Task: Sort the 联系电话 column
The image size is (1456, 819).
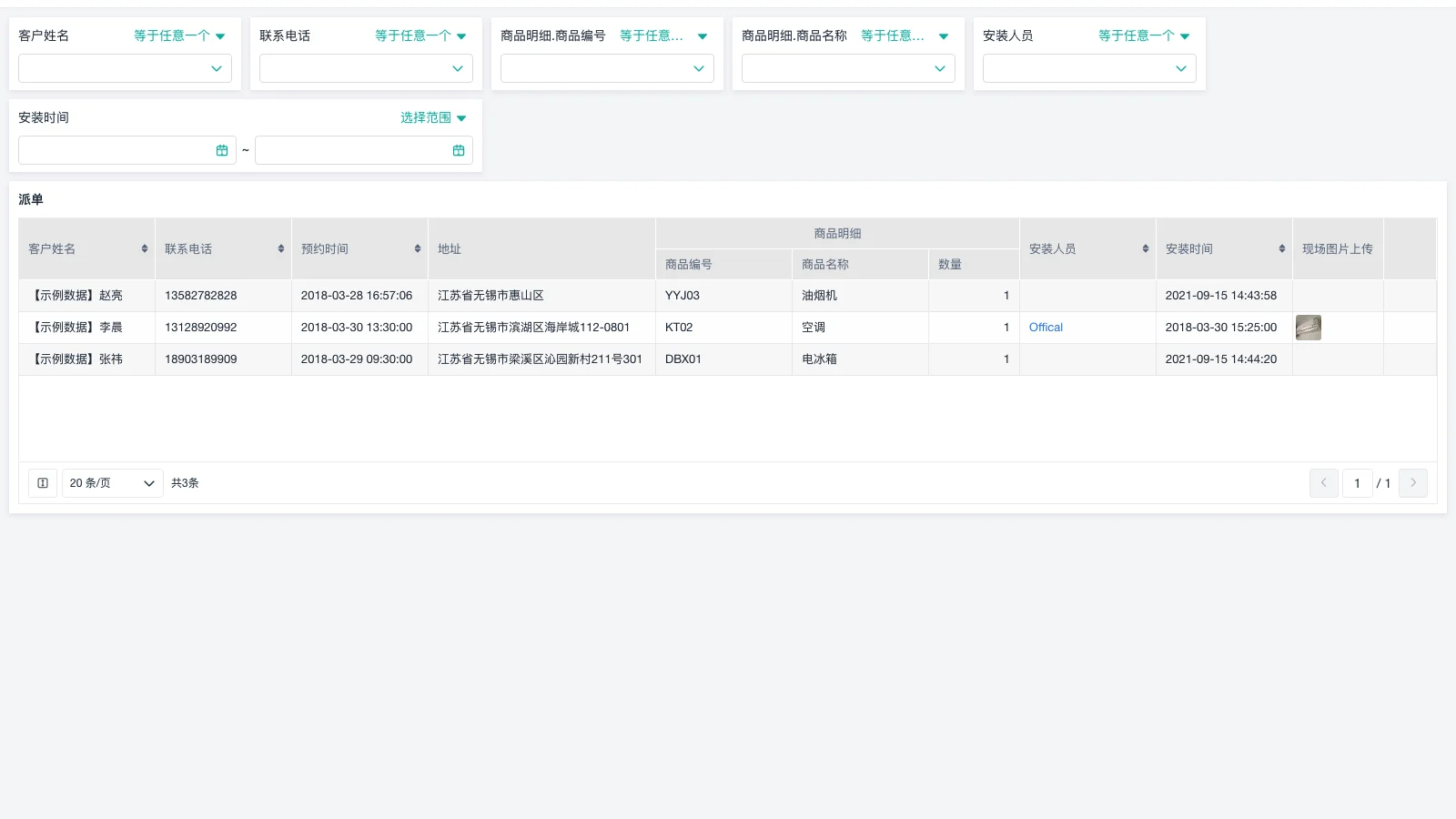Action: click(x=280, y=248)
